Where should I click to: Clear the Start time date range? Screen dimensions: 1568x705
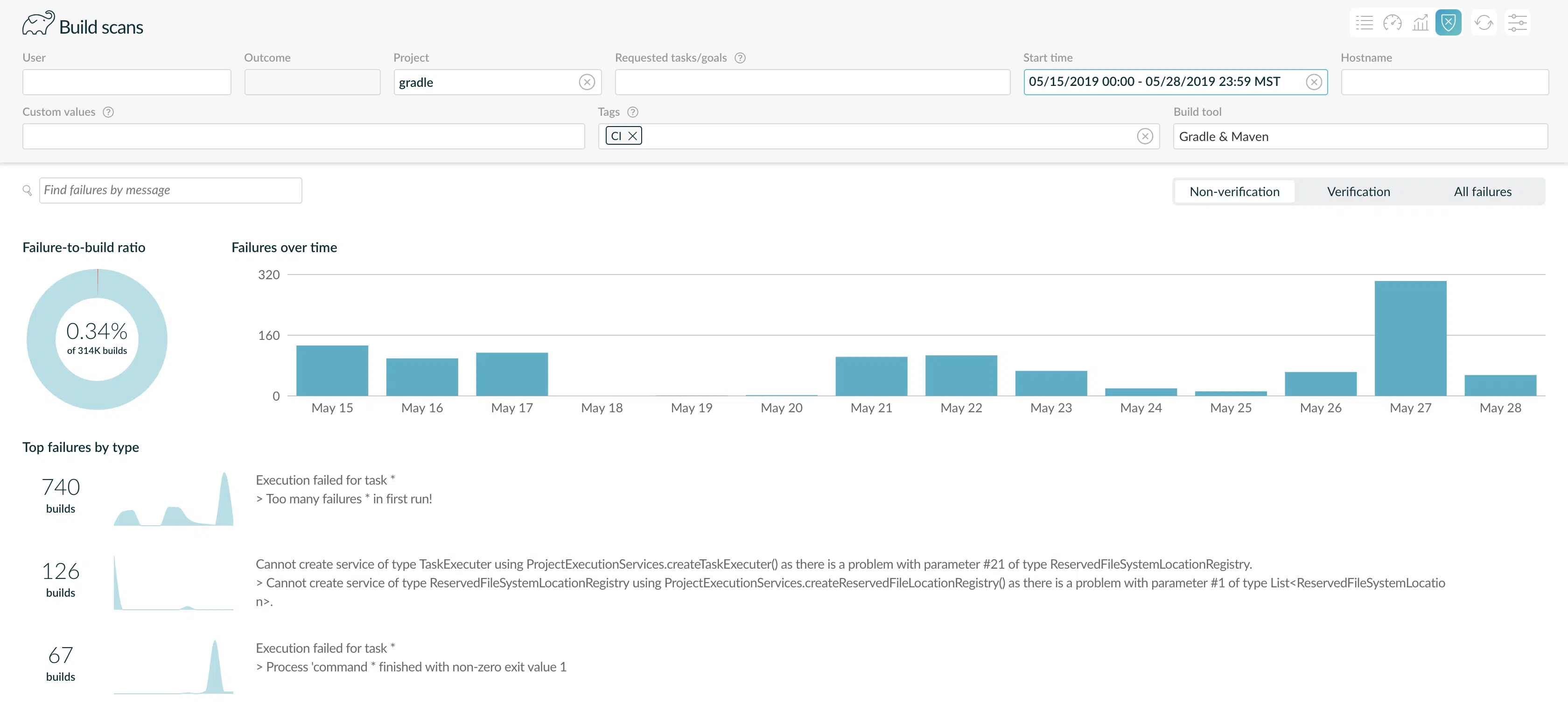point(1314,82)
